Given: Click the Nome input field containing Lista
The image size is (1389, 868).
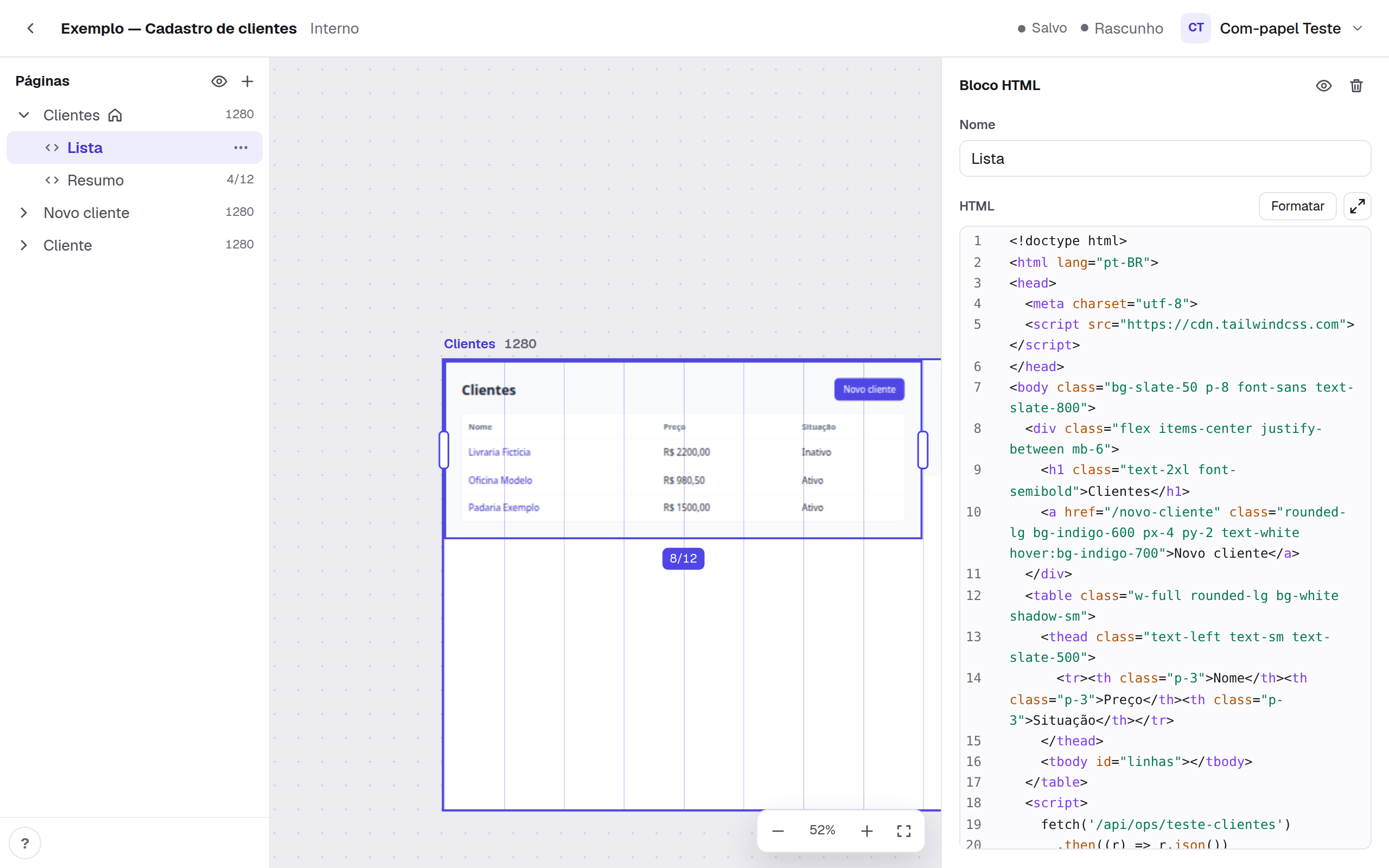Looking at the screenshot, I should click(x=1164, y=158).
